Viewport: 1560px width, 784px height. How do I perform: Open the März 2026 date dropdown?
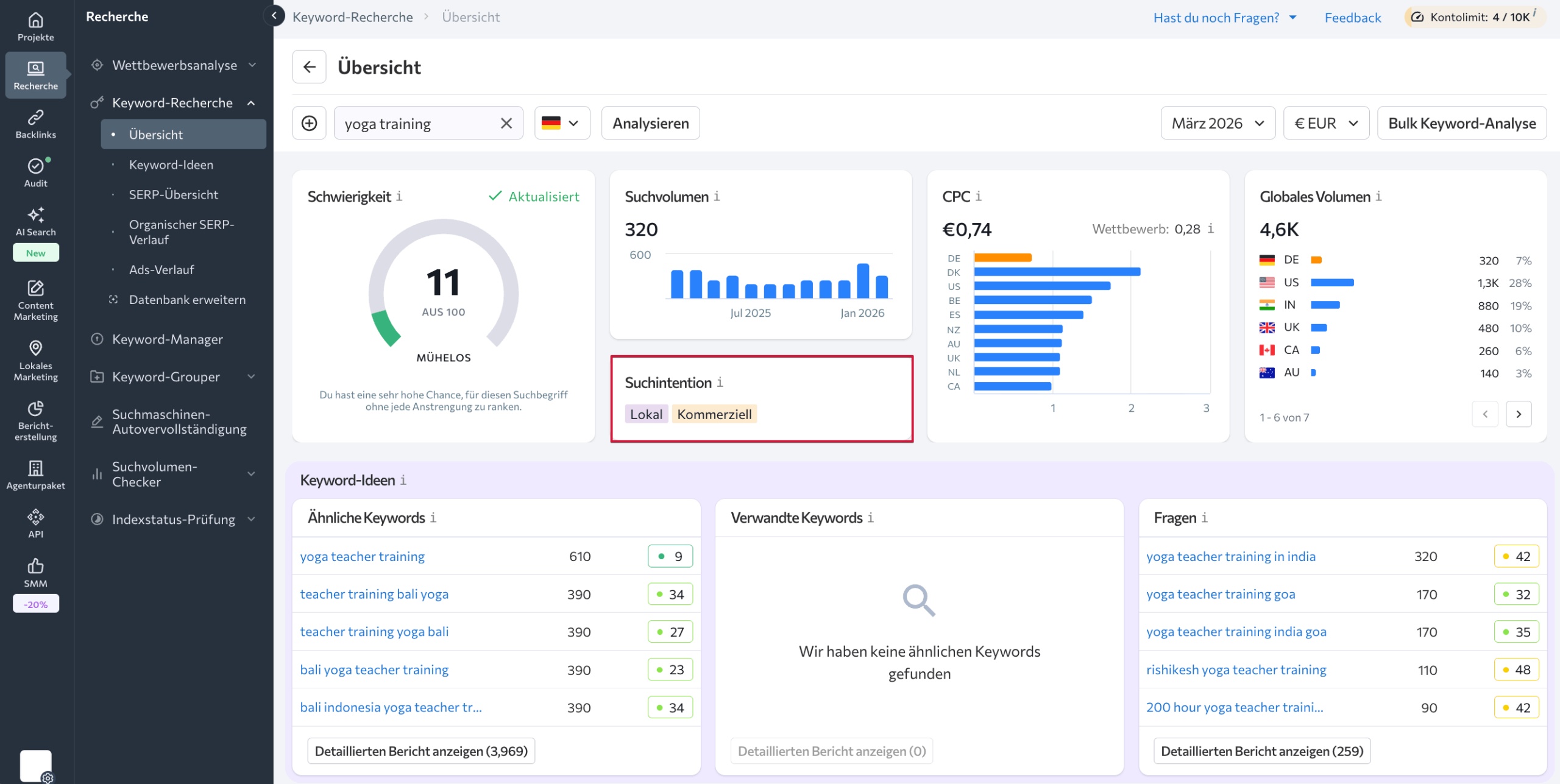pyautogui.click(x=1218, y=122)
